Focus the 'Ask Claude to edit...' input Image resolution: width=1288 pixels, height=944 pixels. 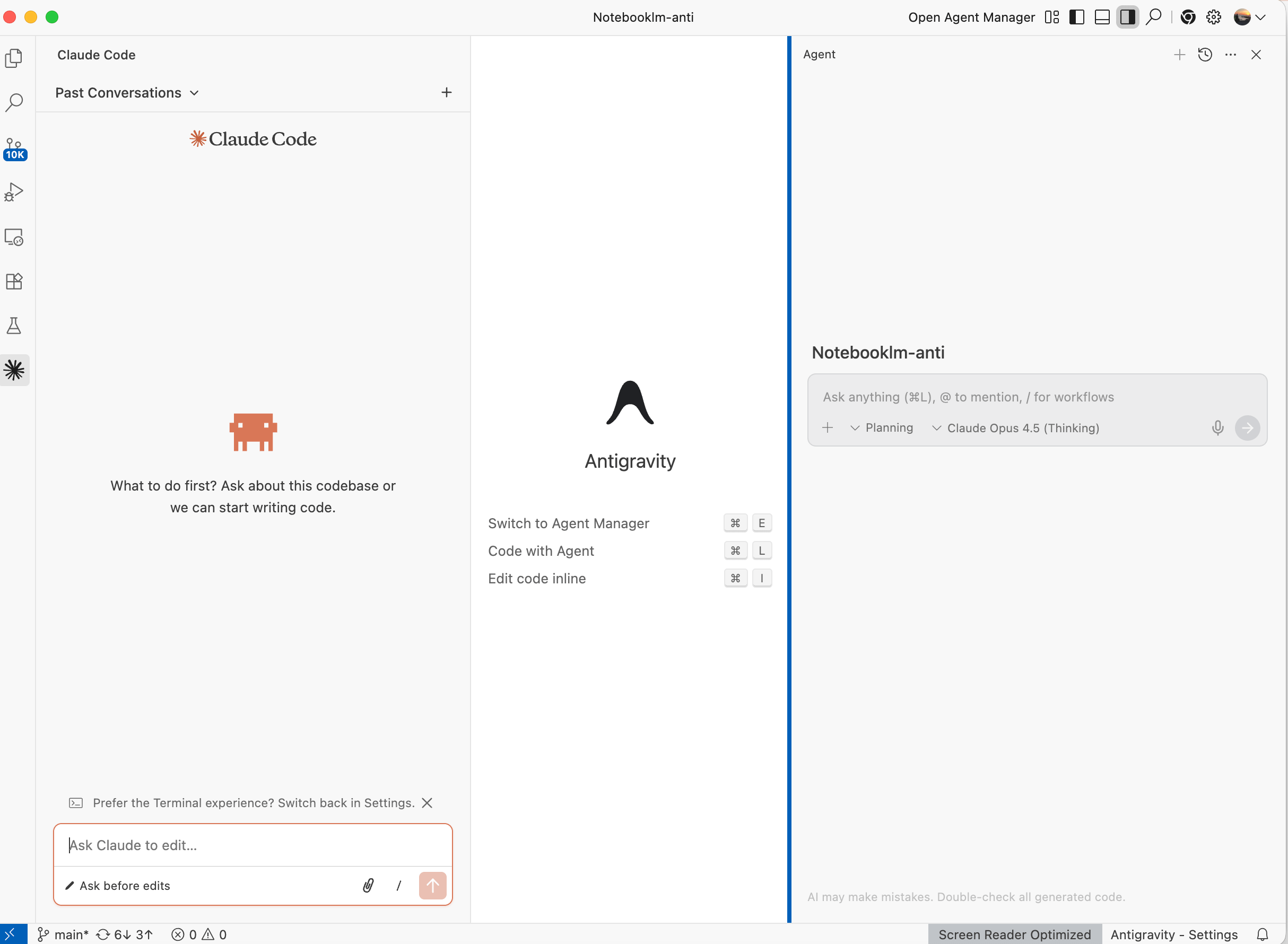click(253, 845)
